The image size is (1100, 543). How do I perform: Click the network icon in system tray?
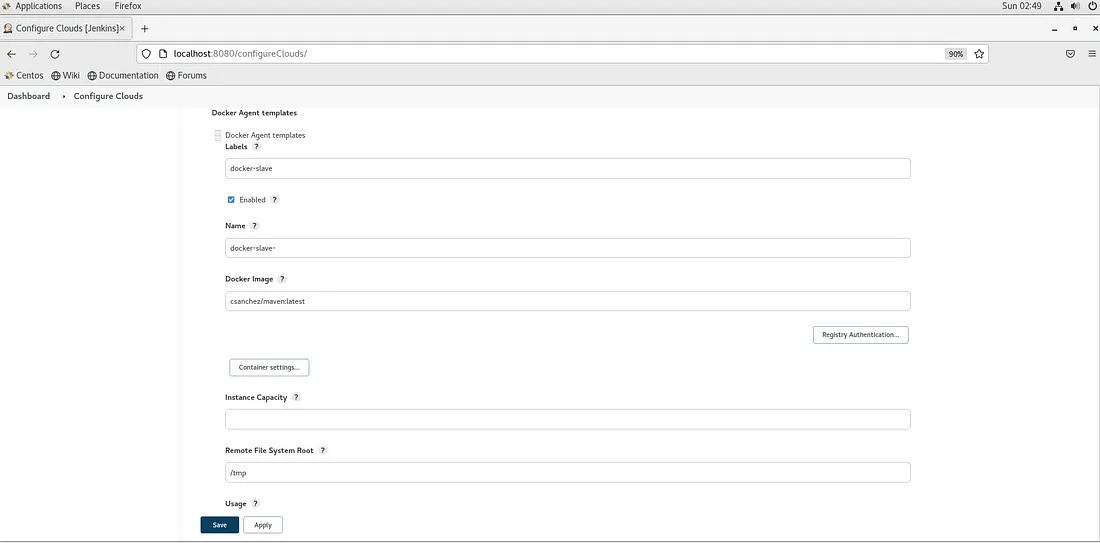click(x=1059, y=6)
